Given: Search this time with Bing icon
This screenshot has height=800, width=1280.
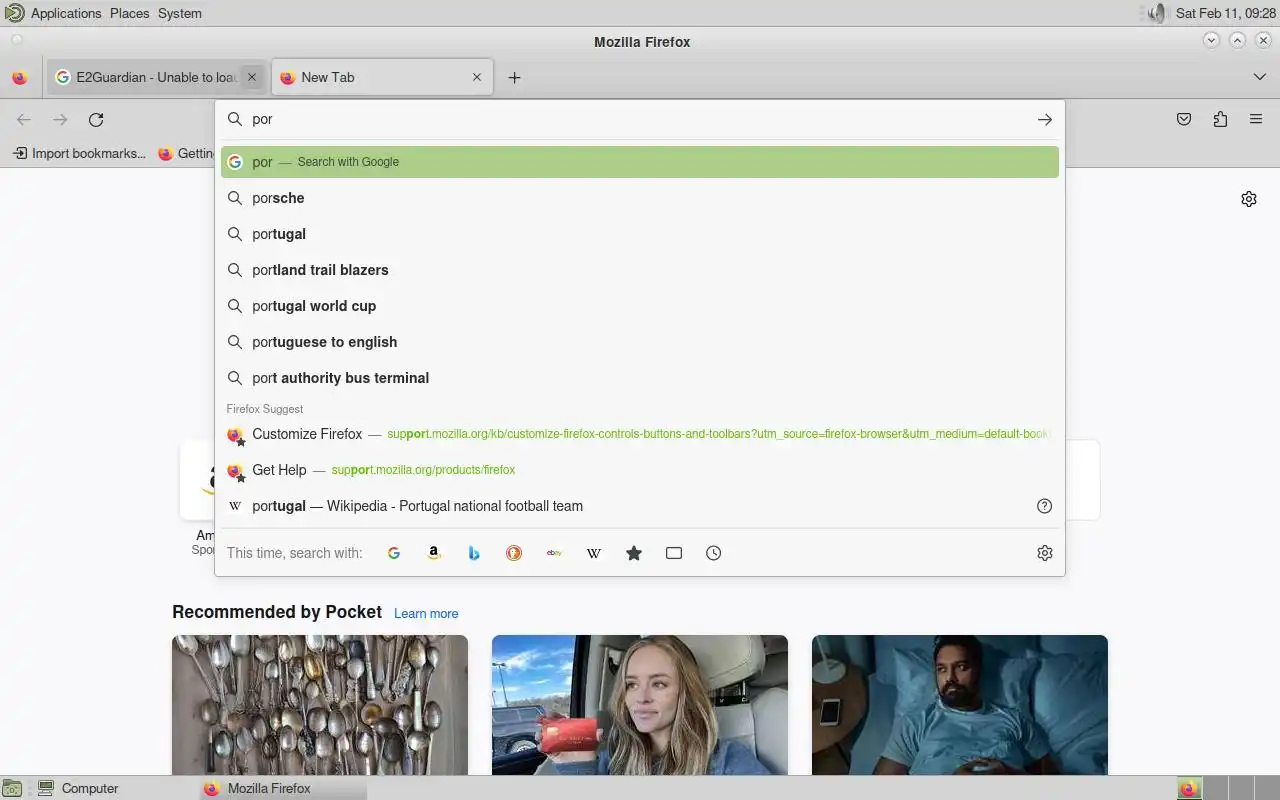Looking at the screenshot, I should point(474,553).
